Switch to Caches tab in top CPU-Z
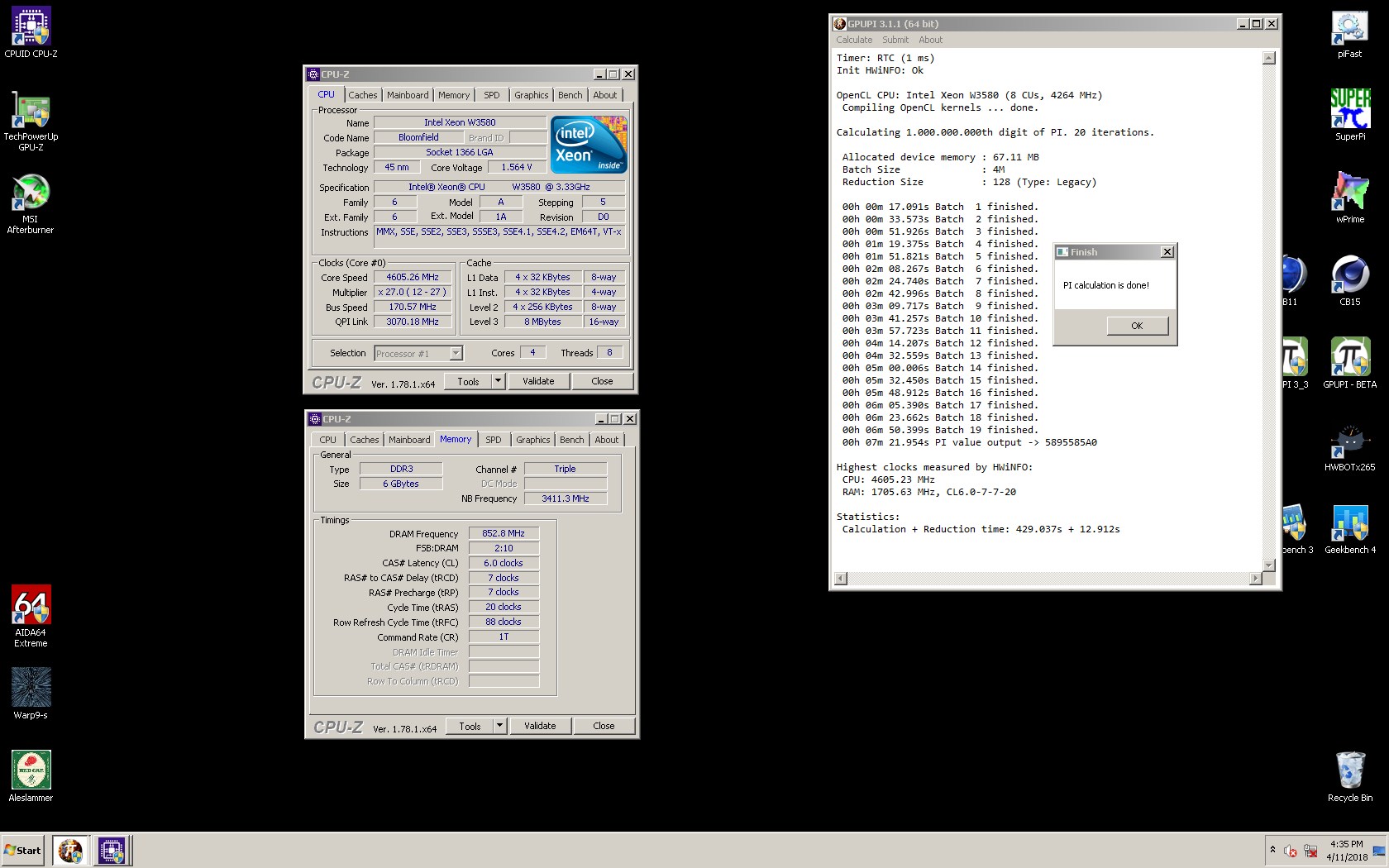Screen dimensions: 1389x868 362,95
